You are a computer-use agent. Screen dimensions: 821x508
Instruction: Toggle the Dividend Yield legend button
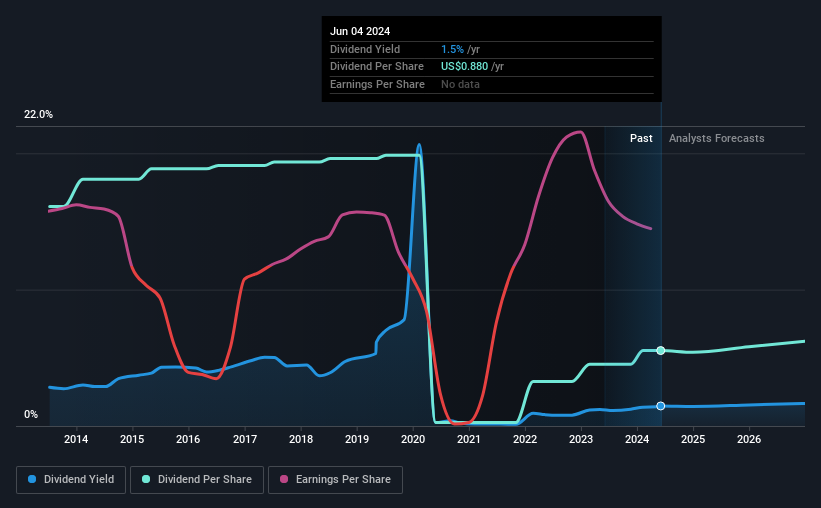pyautogui.click(x=71, y=480)
